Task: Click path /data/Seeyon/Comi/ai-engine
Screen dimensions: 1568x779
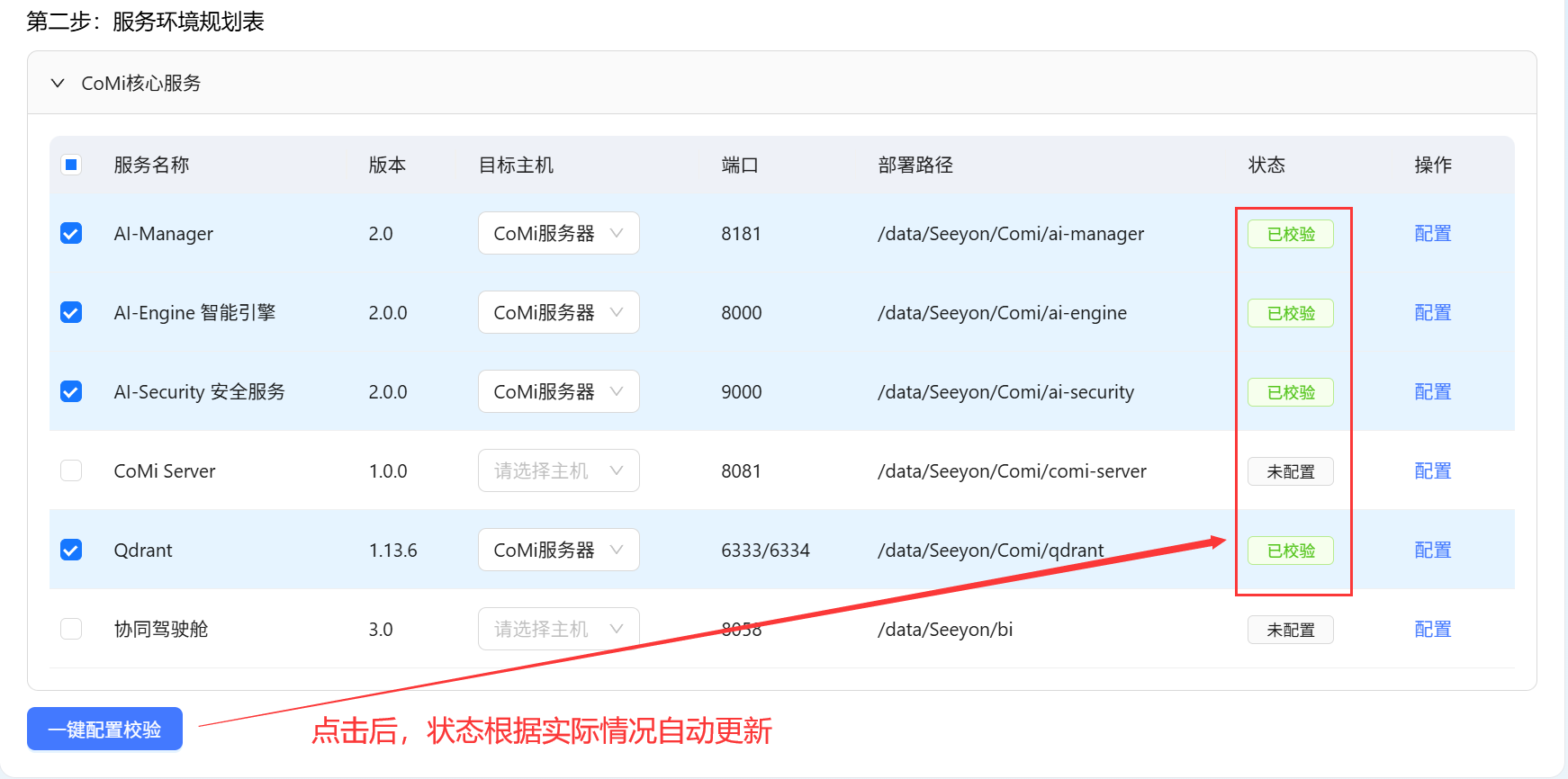Action: coord(1003,313)
